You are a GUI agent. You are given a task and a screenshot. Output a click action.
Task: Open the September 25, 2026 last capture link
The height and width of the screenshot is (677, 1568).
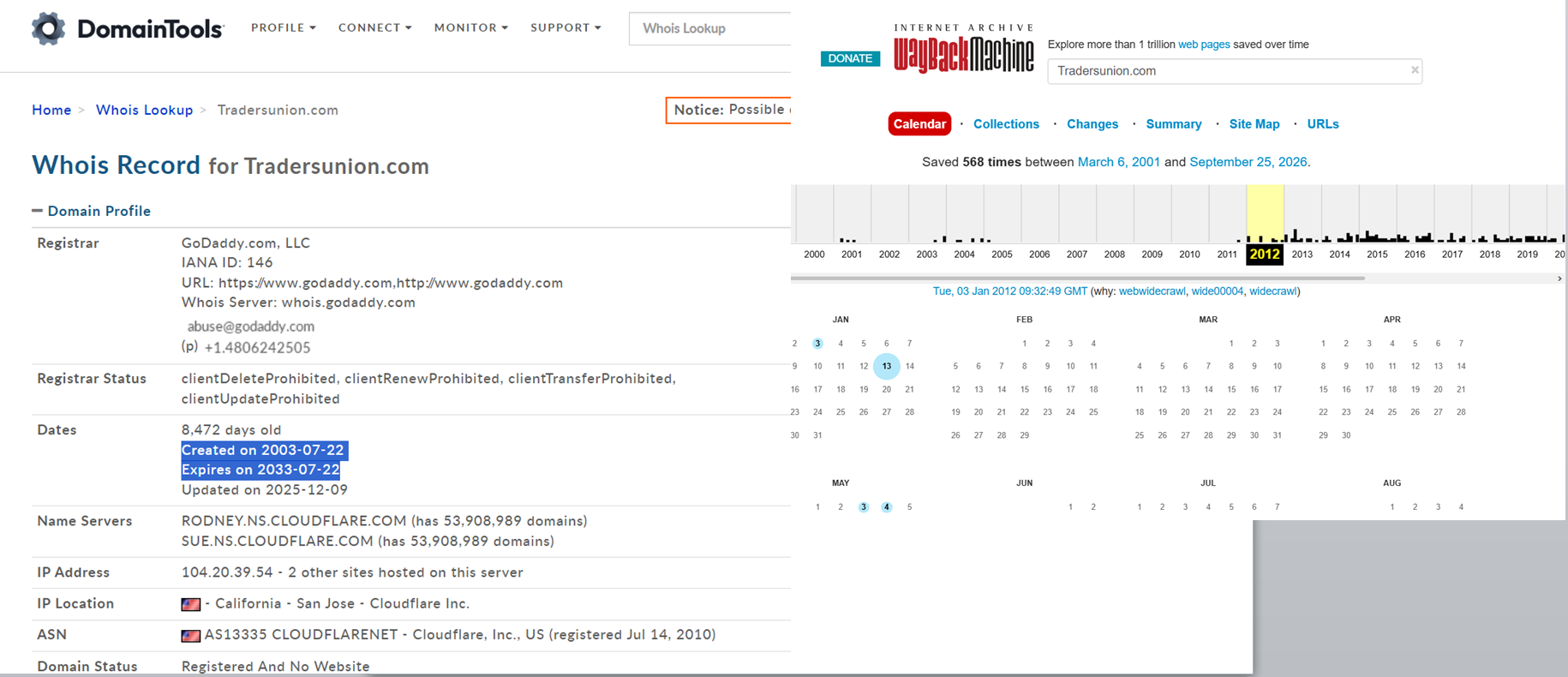click(x=1248, y=162)
